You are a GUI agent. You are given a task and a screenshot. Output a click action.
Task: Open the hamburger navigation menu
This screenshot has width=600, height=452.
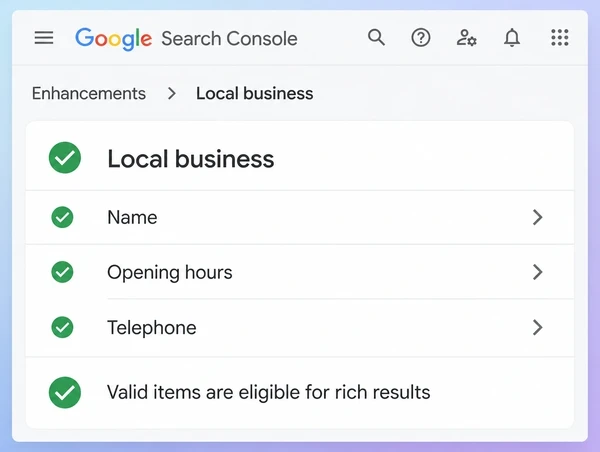coord(44,38)
